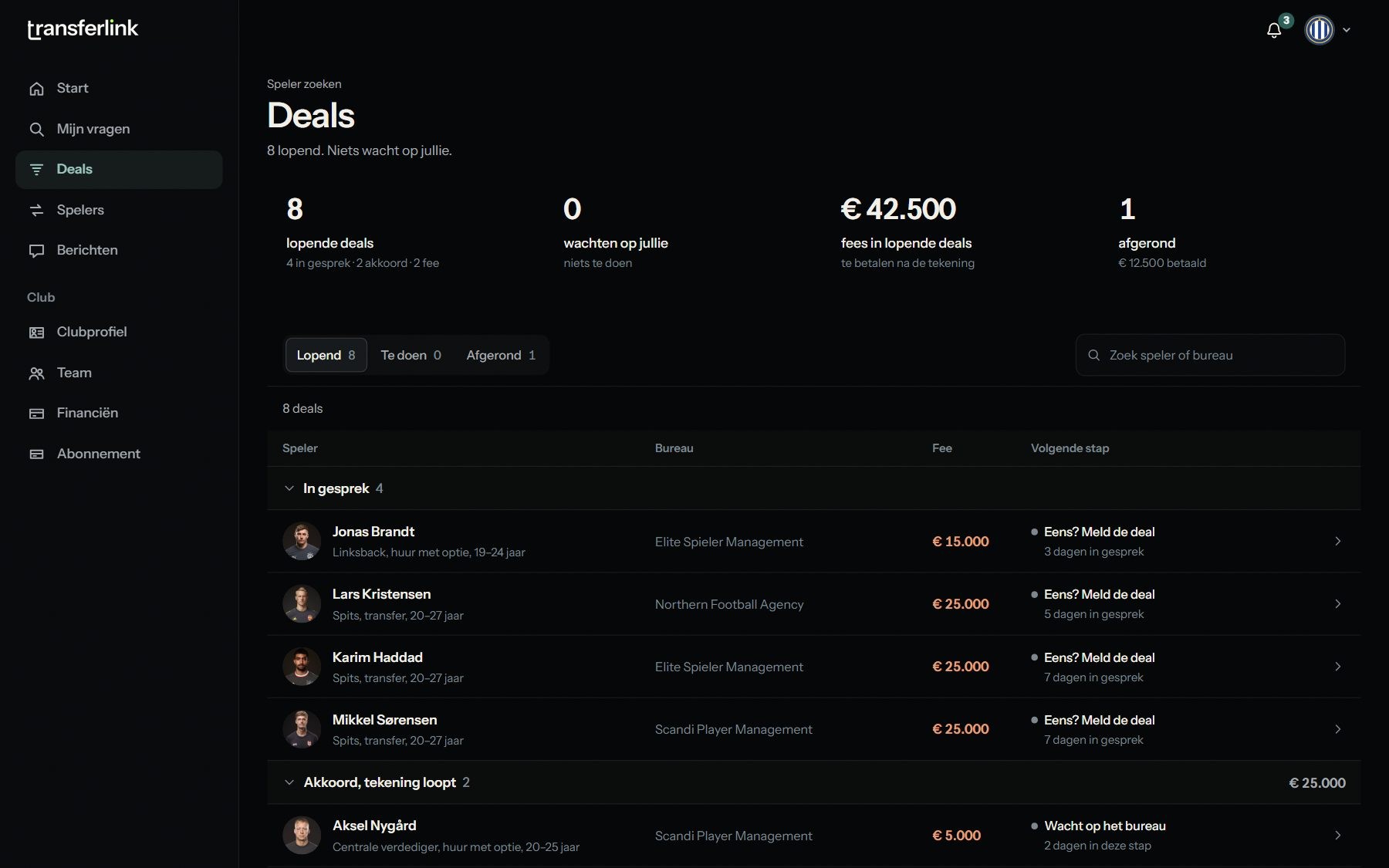Screen dimensions: 1389x868
Task: Open Karim Haddad's avatar
Action: click(302, 667)
